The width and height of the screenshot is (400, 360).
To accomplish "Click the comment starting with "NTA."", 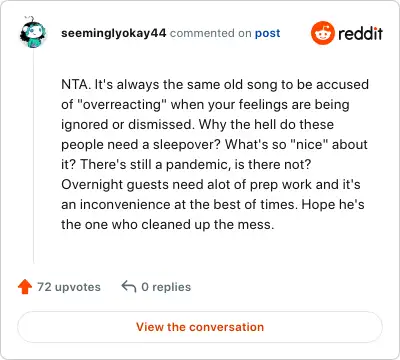I will [215, 154].
